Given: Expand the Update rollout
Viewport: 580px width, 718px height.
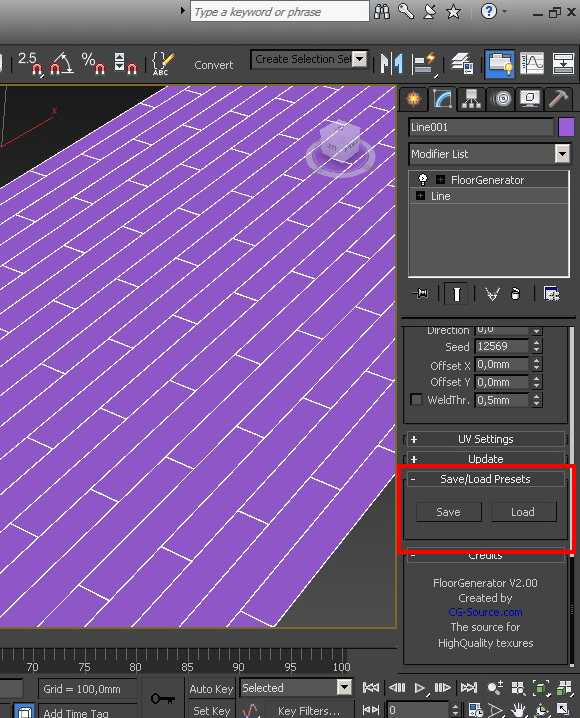Looking at the screenshot, I should [x=485, y=459].
